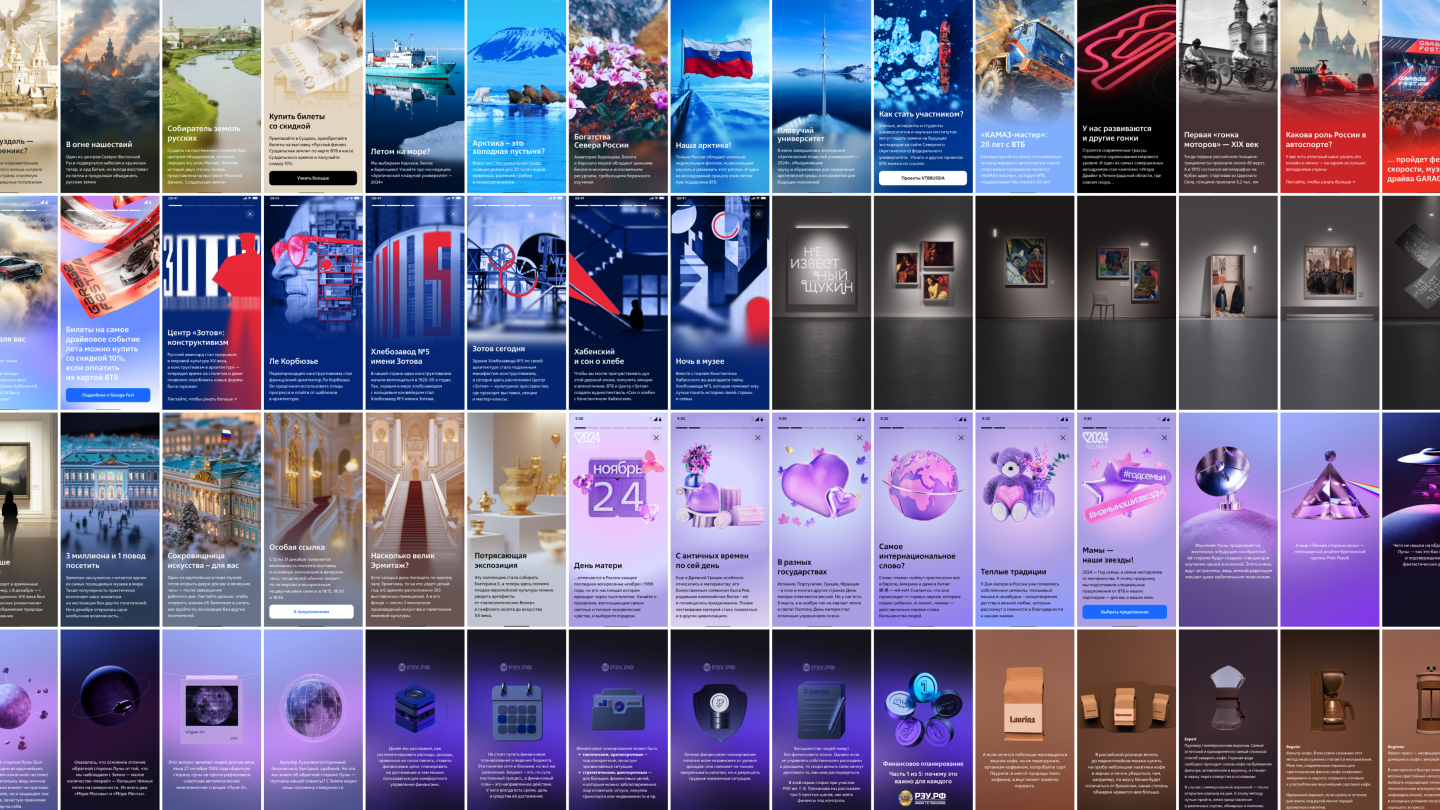The image size is (1440, 810).
Task: Close the «Мамы — наши звезды!» story
Action: [1164, 438]
